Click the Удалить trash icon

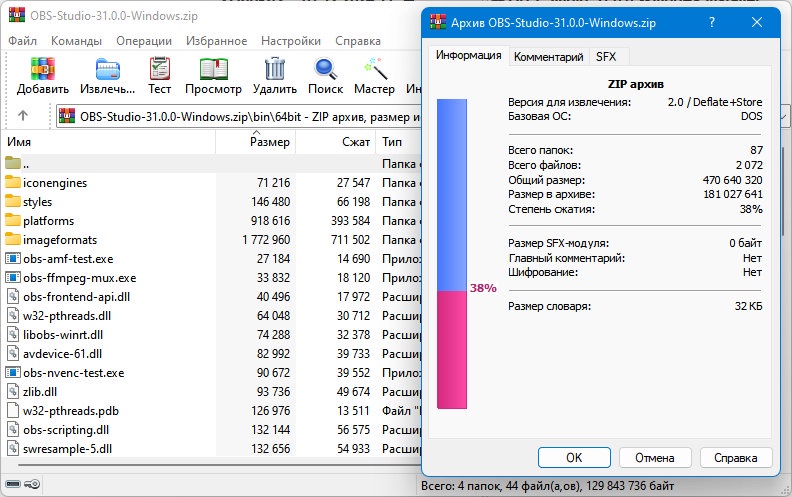click(275, 69)
